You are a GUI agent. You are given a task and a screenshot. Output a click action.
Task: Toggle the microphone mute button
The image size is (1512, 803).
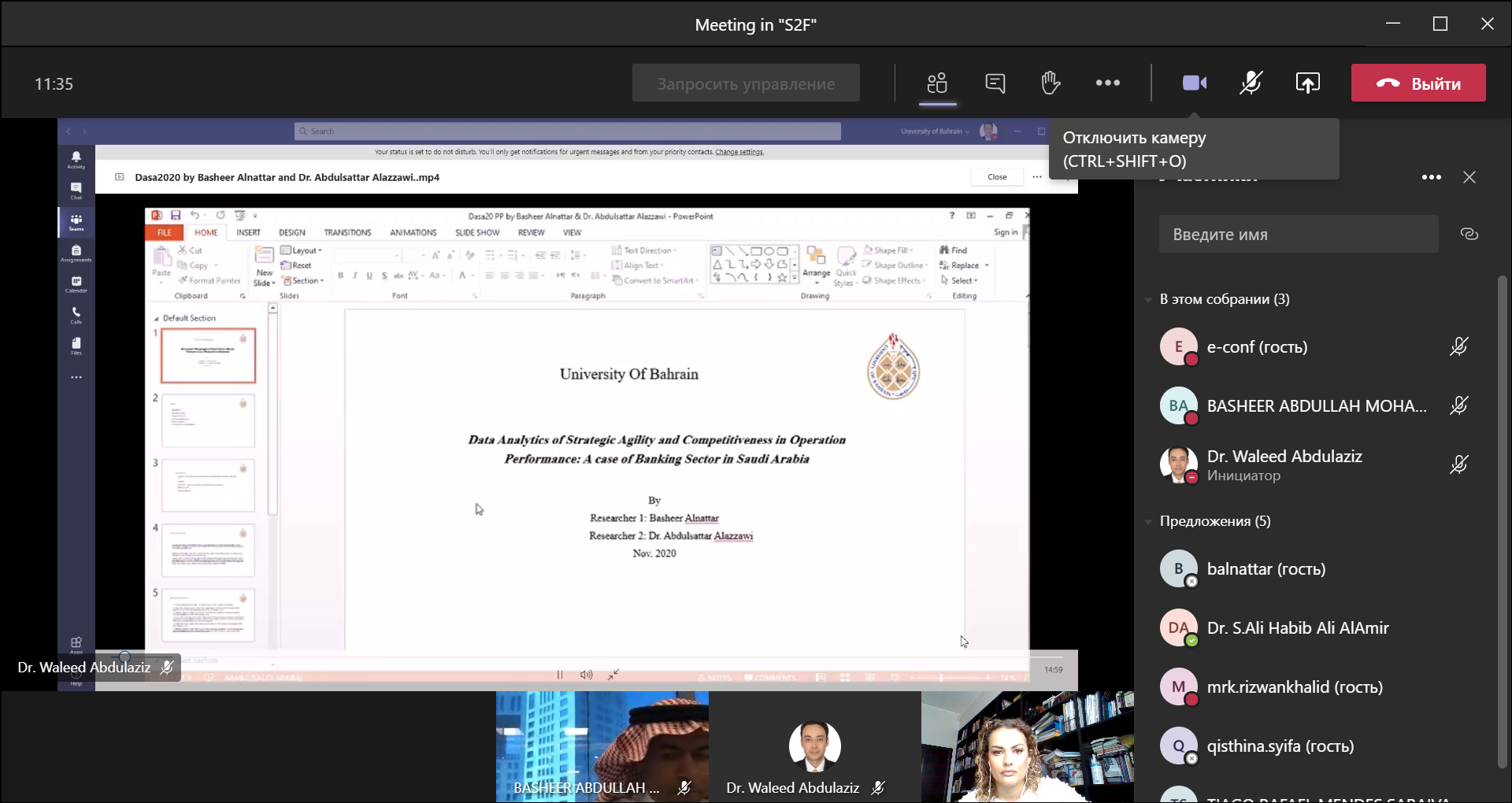click(1251, 83)
